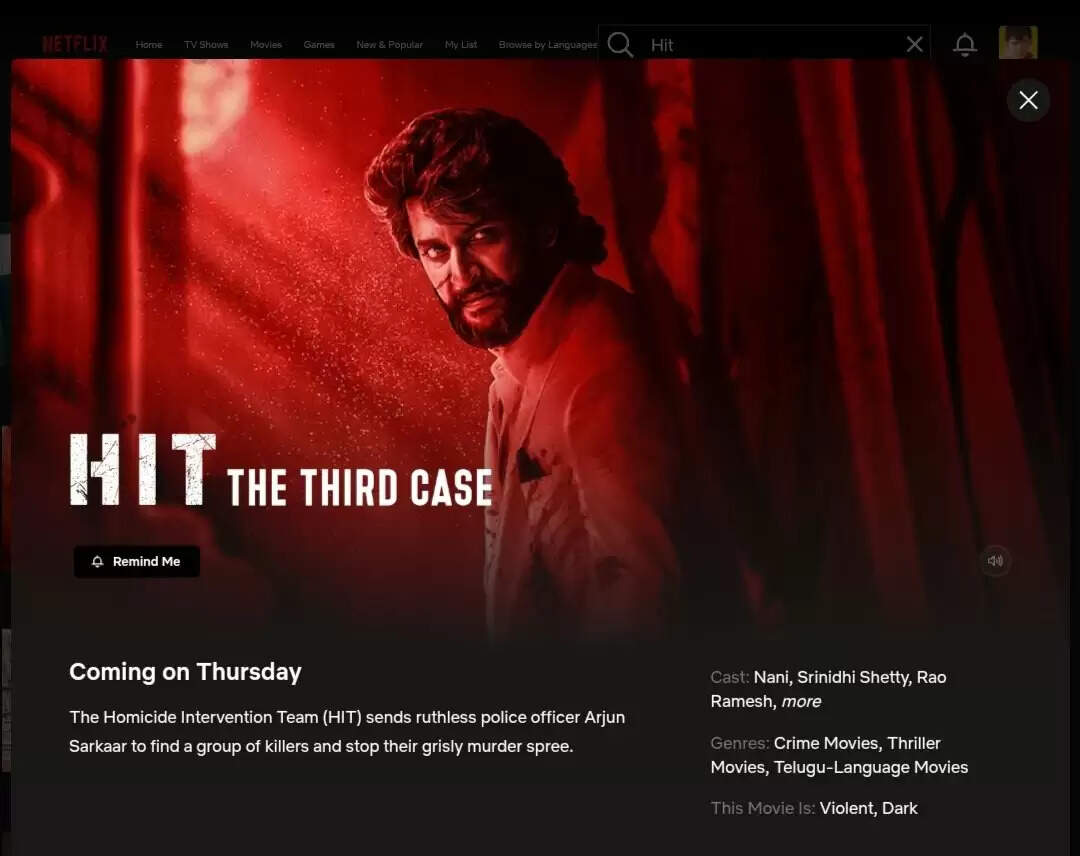Open Browse by Languages

tap(548, 45)
